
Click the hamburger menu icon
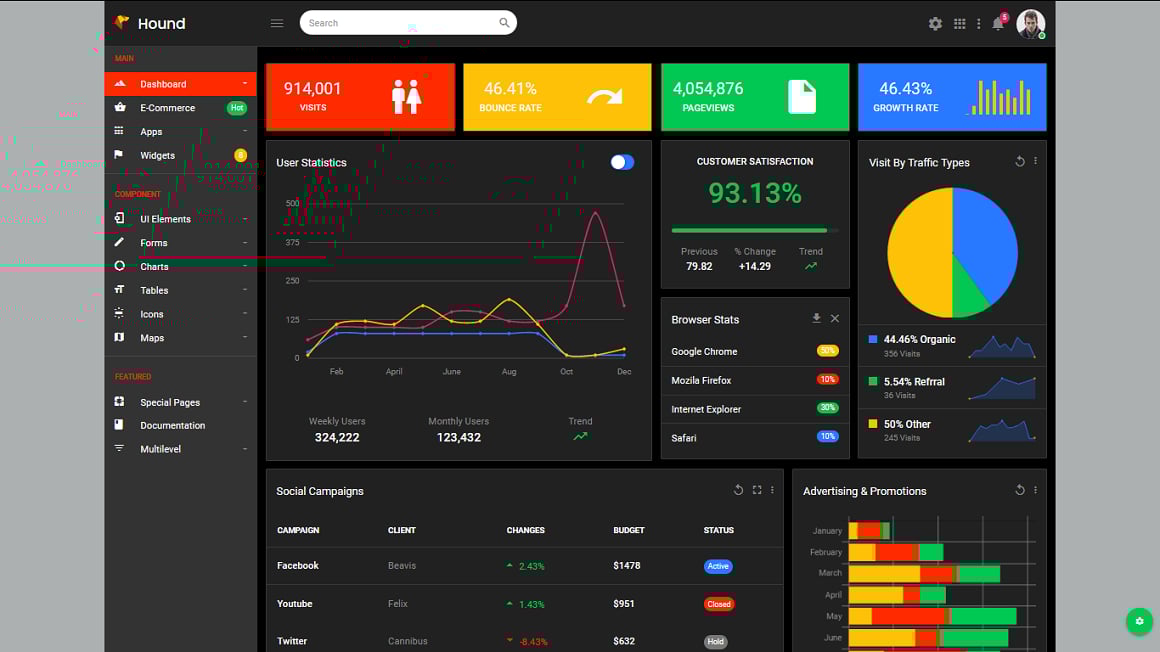(277, 23)
